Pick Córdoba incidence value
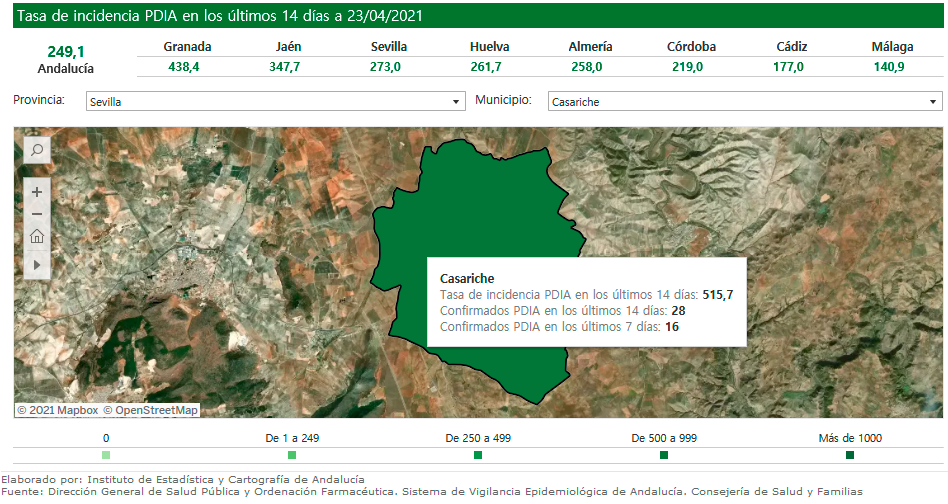Screen dimensions: 948x504 pyautogui.click(x=687, y=66)
